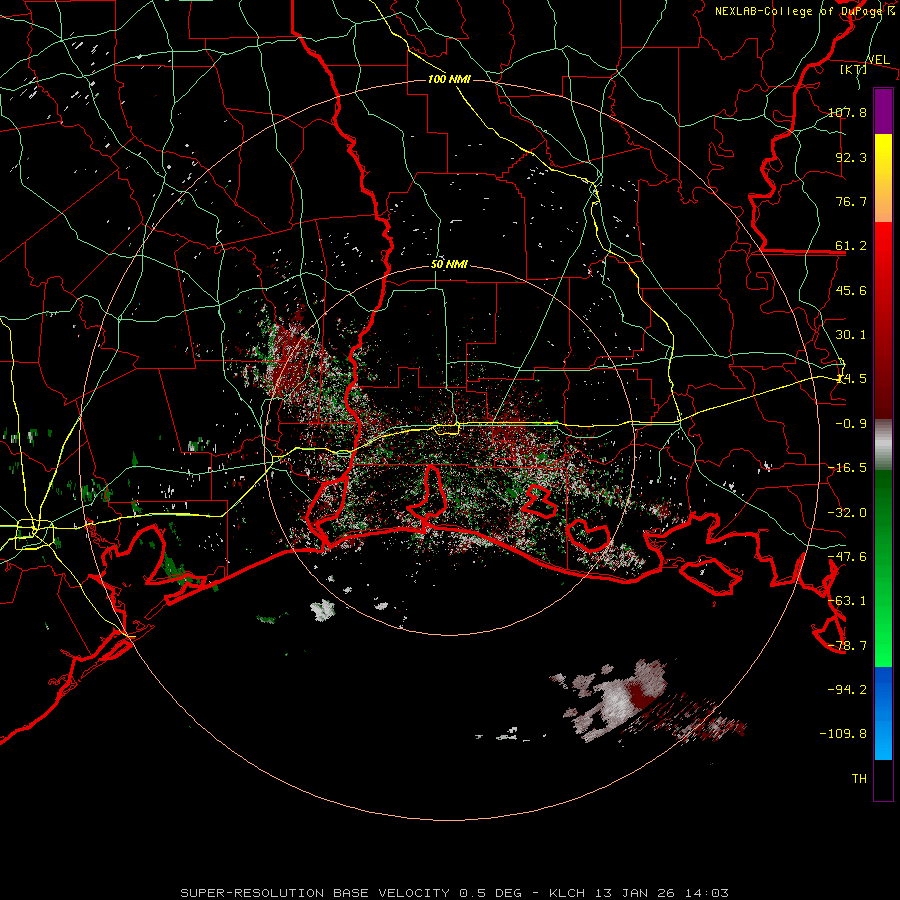Click the -0.9 legend value
Screen dimensions: 900x900
(x=851, y=424)
